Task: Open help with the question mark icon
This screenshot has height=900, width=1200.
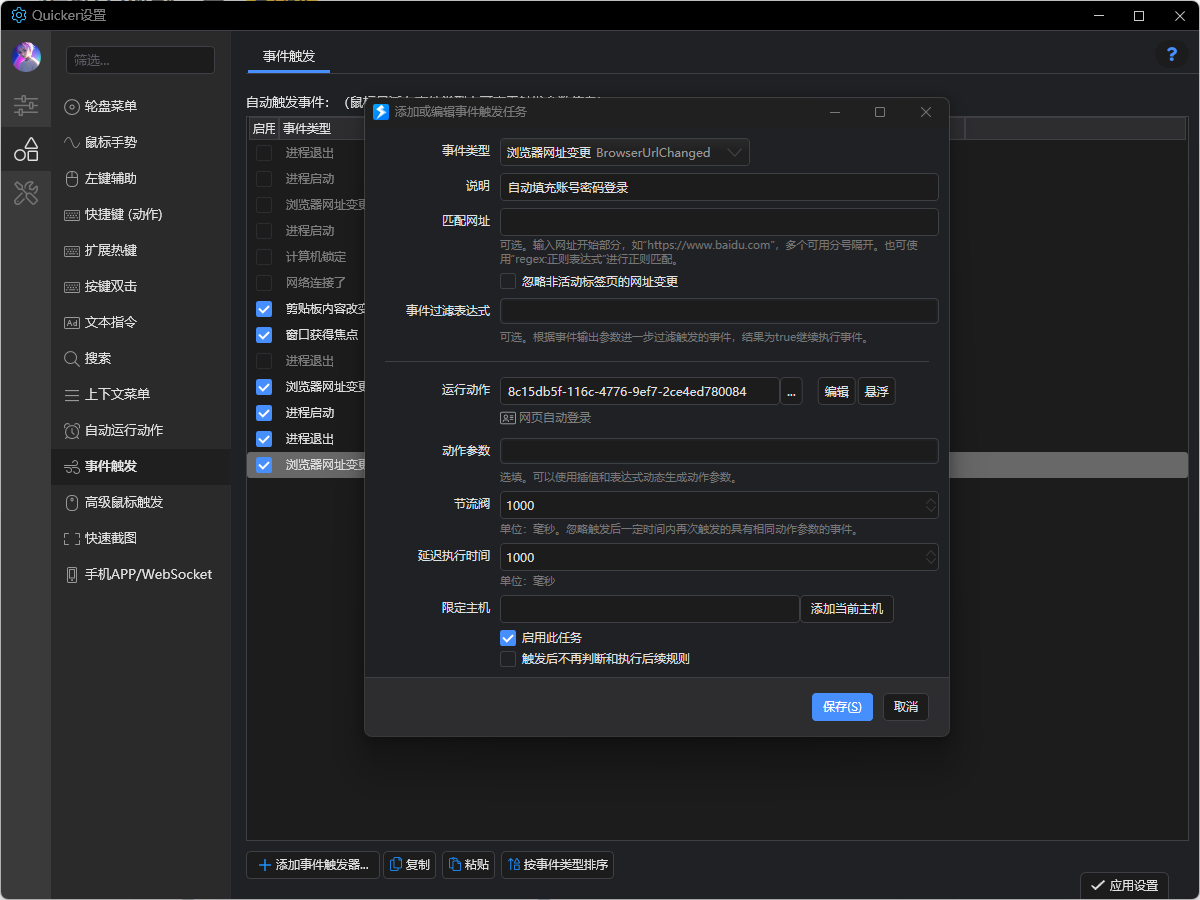Action: [x=1171, y=55]
